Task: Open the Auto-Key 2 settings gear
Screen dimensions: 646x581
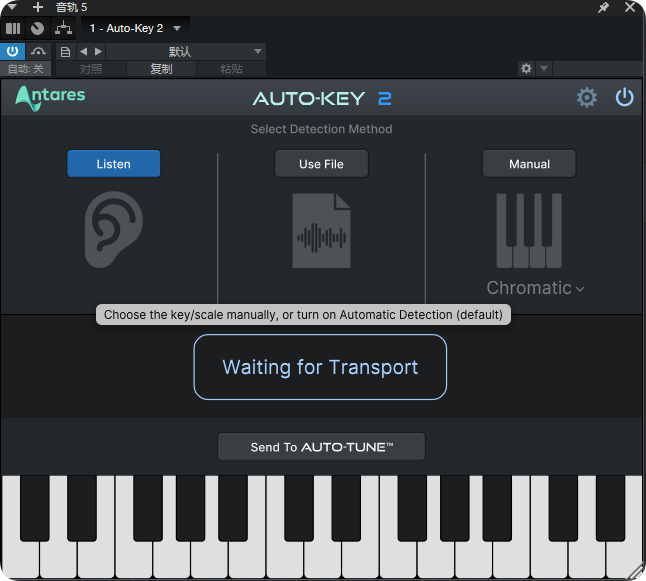Action: coord(587,98)
